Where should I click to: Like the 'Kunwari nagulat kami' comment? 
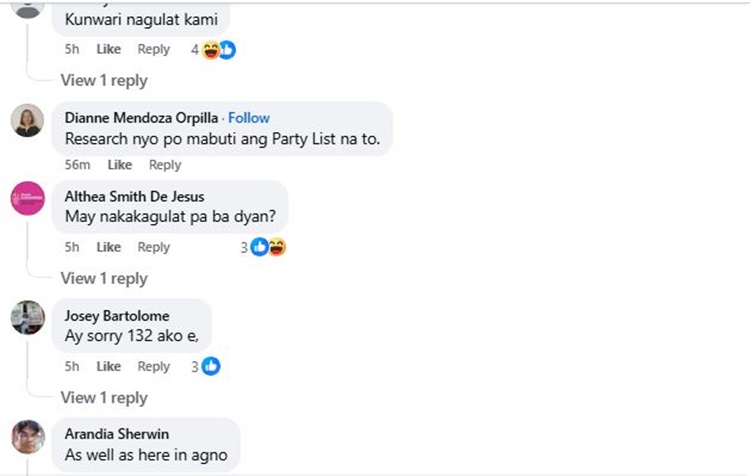point(109,49)
